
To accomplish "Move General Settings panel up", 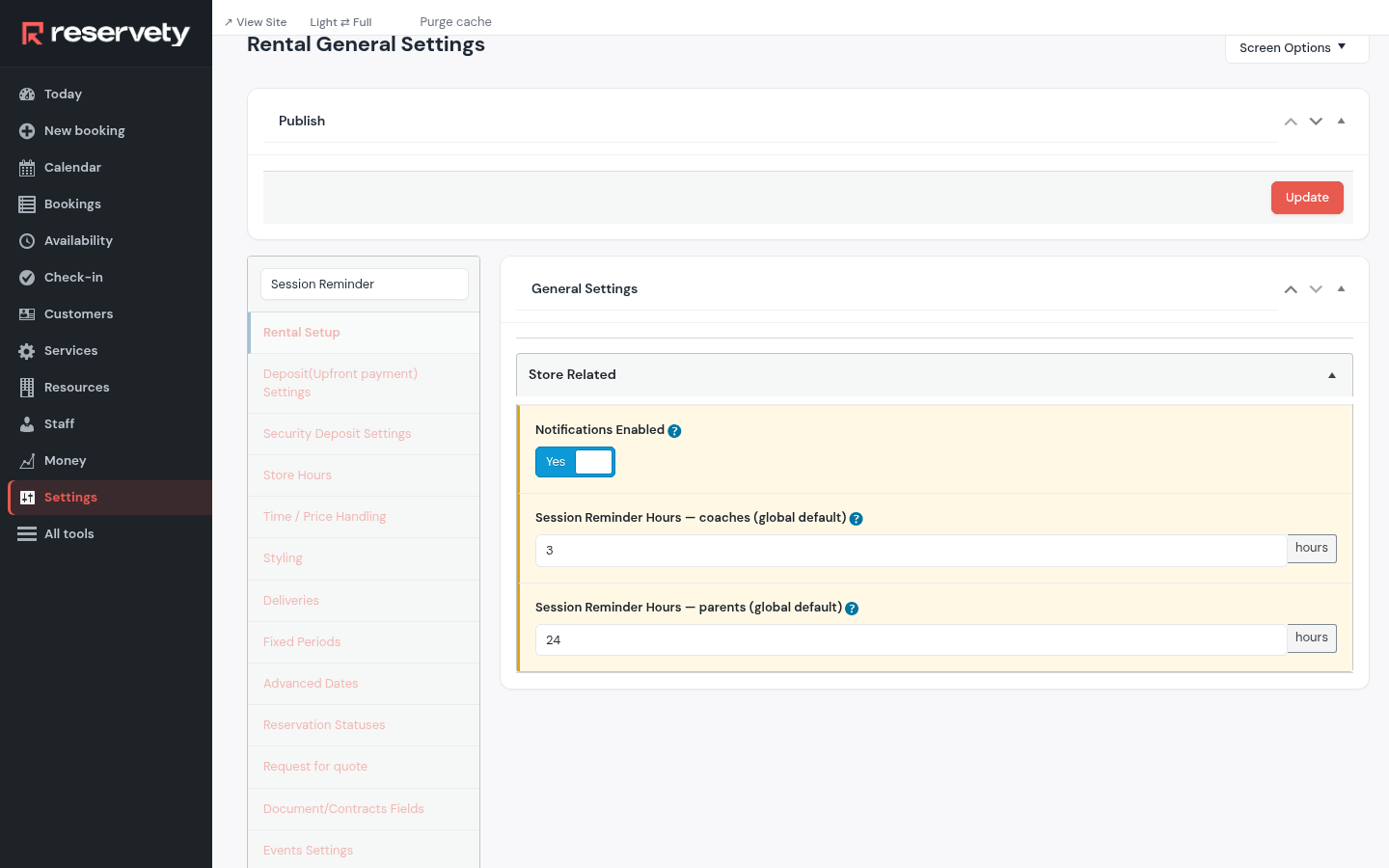I will point(1291,289).
